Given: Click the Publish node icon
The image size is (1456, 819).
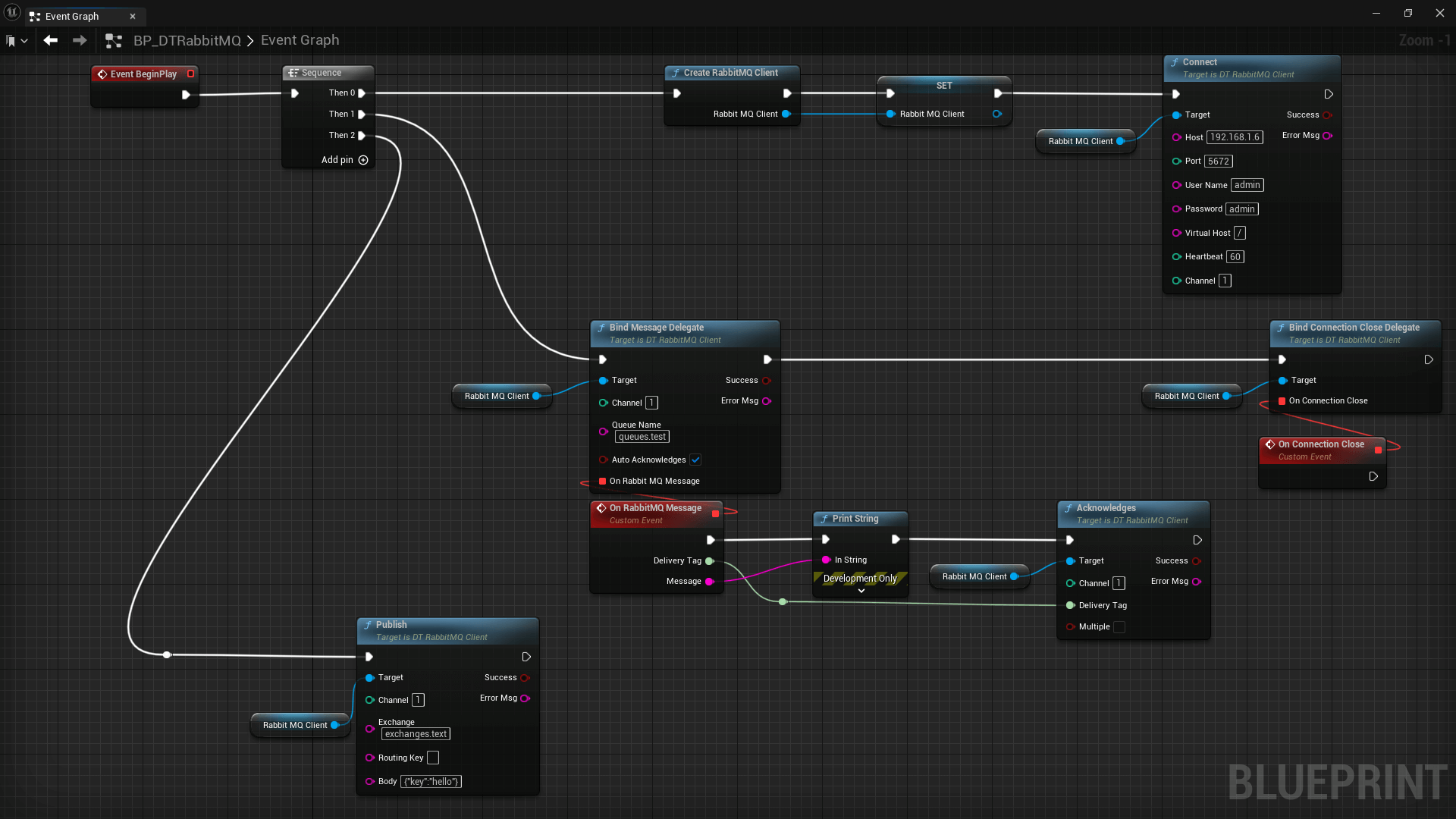Looking at the screenshot, I should coord(368,624).
